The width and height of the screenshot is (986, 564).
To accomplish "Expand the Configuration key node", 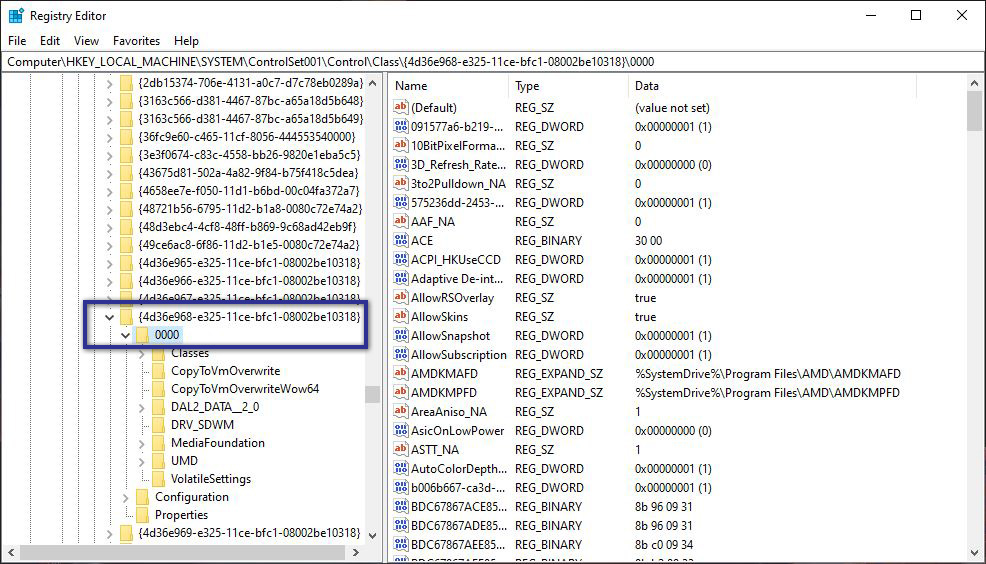I will point(125,497).
